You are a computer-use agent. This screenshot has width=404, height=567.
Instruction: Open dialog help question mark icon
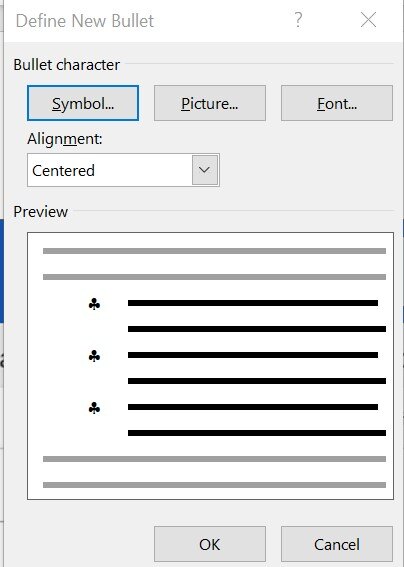click(x=298, y=20)
